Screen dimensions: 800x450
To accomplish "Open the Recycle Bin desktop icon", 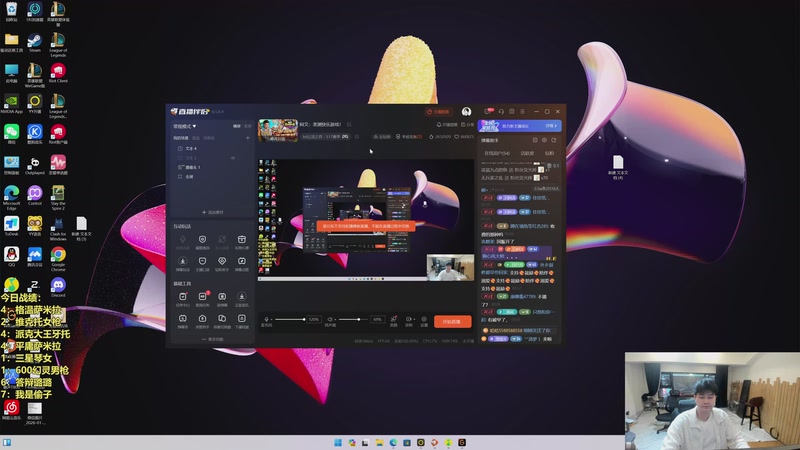I will coord(12,12).
